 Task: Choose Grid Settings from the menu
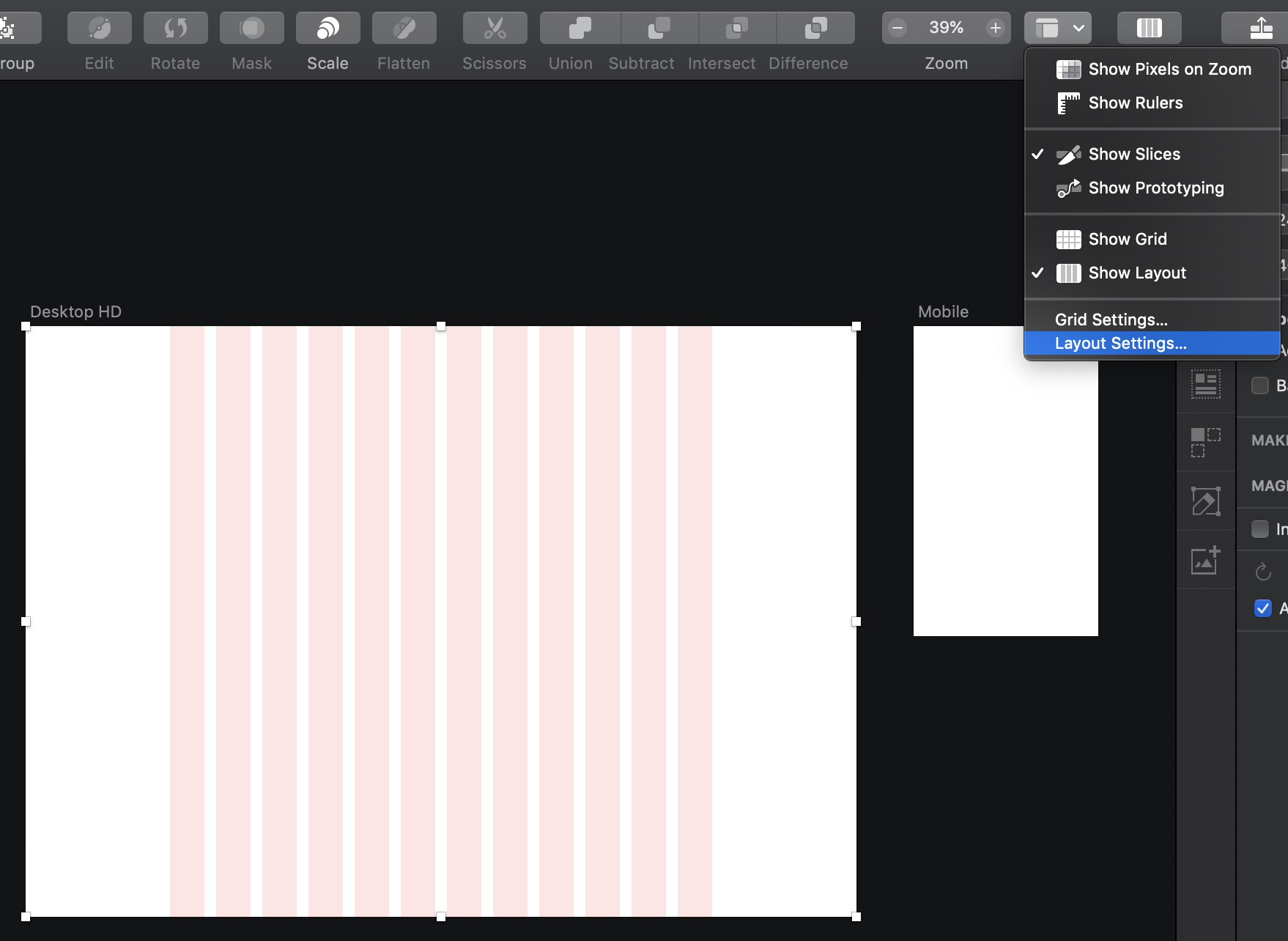[x=1111, y=320]
